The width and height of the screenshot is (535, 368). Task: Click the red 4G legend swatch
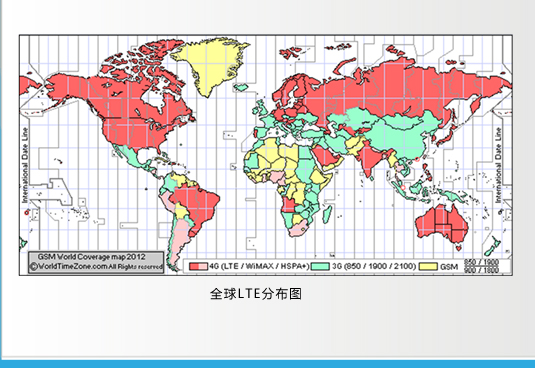pos(198,266)
